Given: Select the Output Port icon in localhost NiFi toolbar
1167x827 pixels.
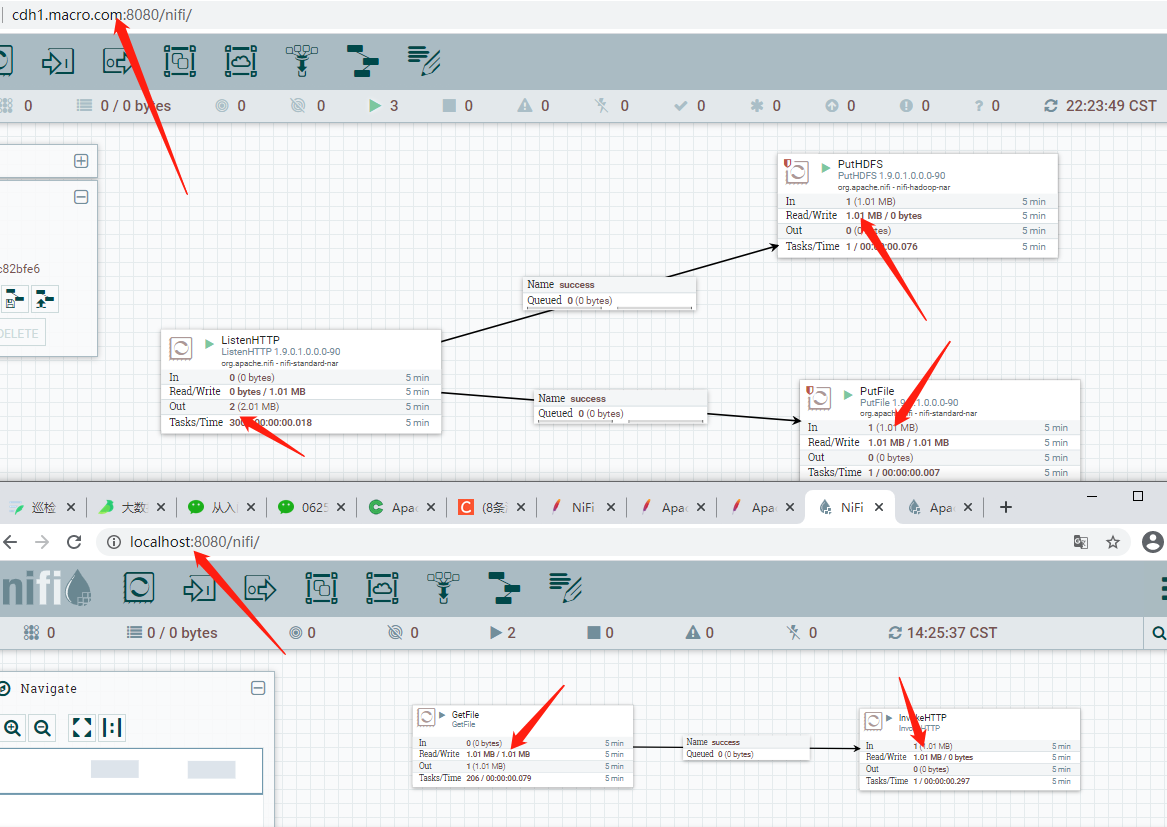Looking at the screenshot, I should 260,588.
